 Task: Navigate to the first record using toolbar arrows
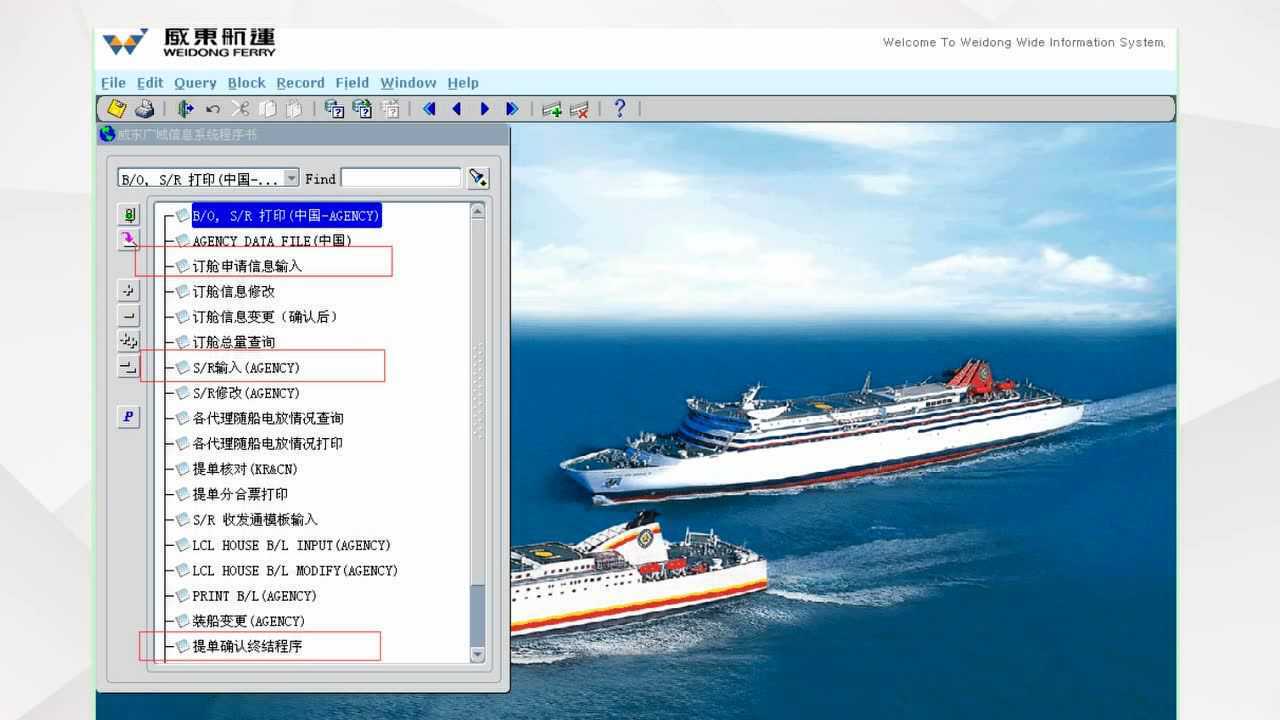[x=428, y=108]
